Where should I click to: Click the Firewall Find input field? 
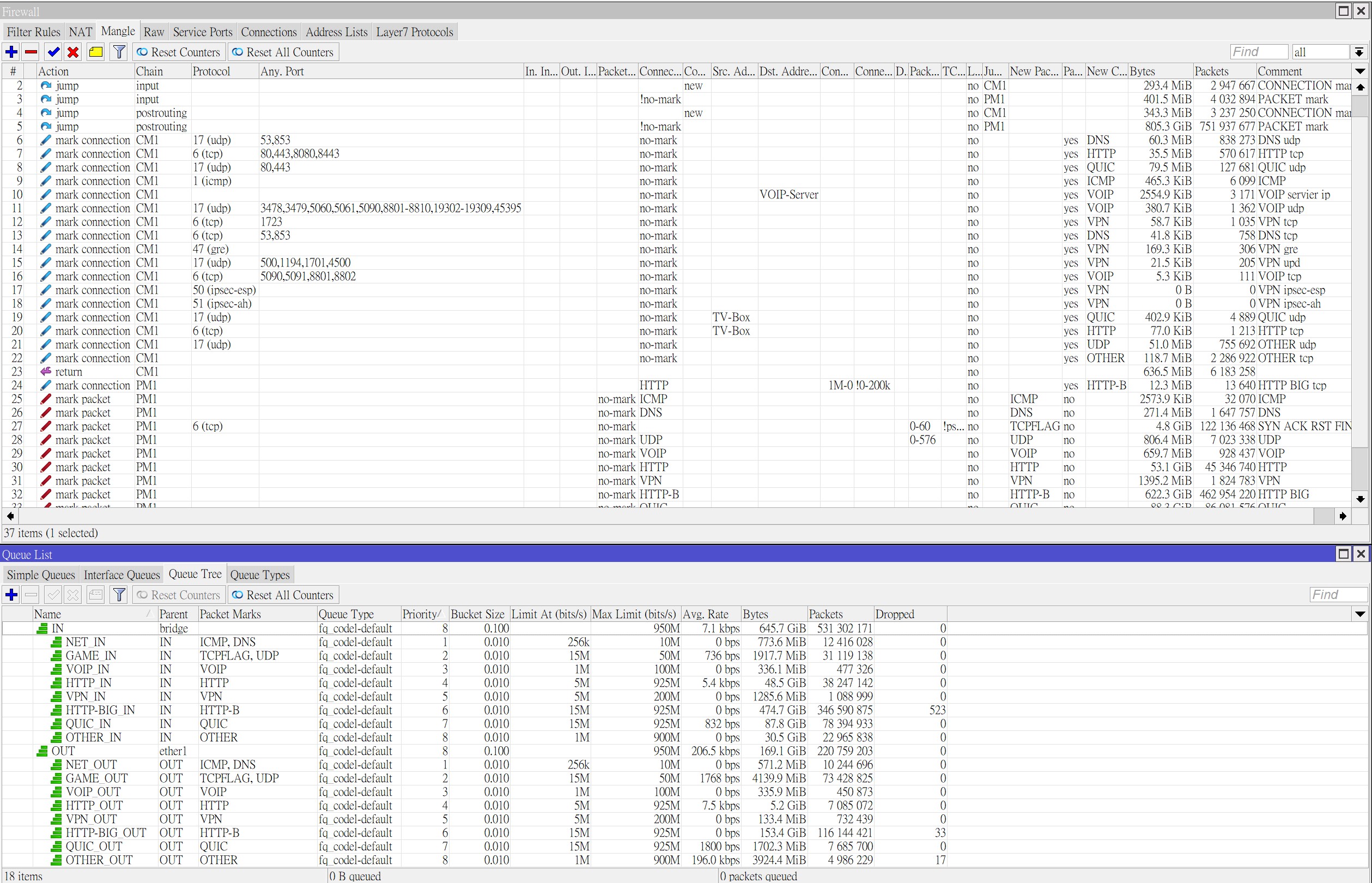[1259, 52]
